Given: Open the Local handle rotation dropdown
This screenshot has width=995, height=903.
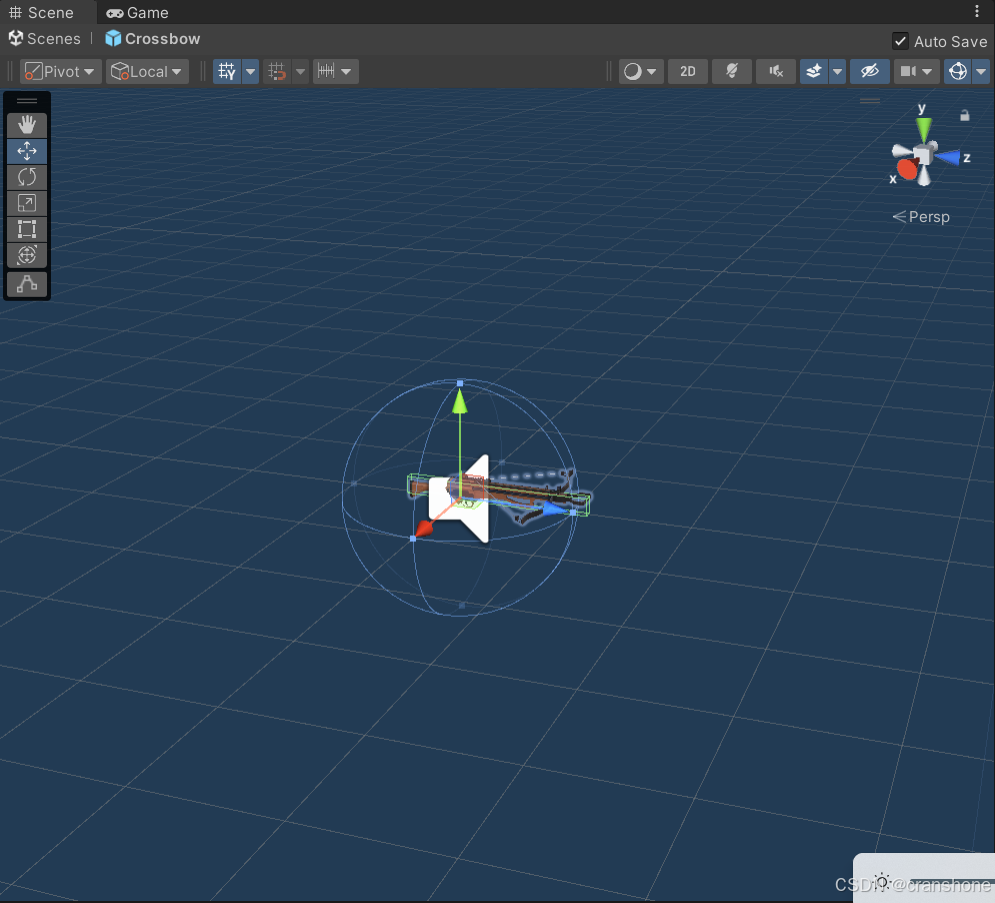Looking at the screenshot, I should pyautogui.click(x=146, y=72).
